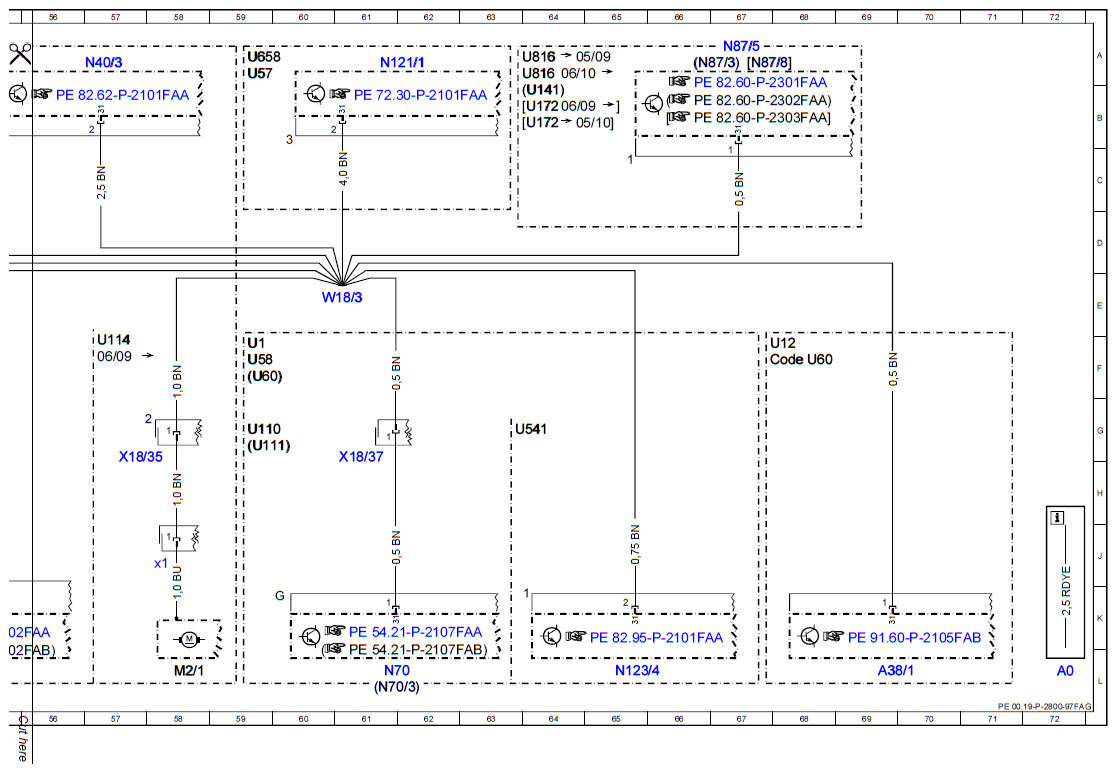Screen dimensions: 1117x773
Task: Click the transistor symbol in the N123/4 box
Action: [x=552, y=636]
